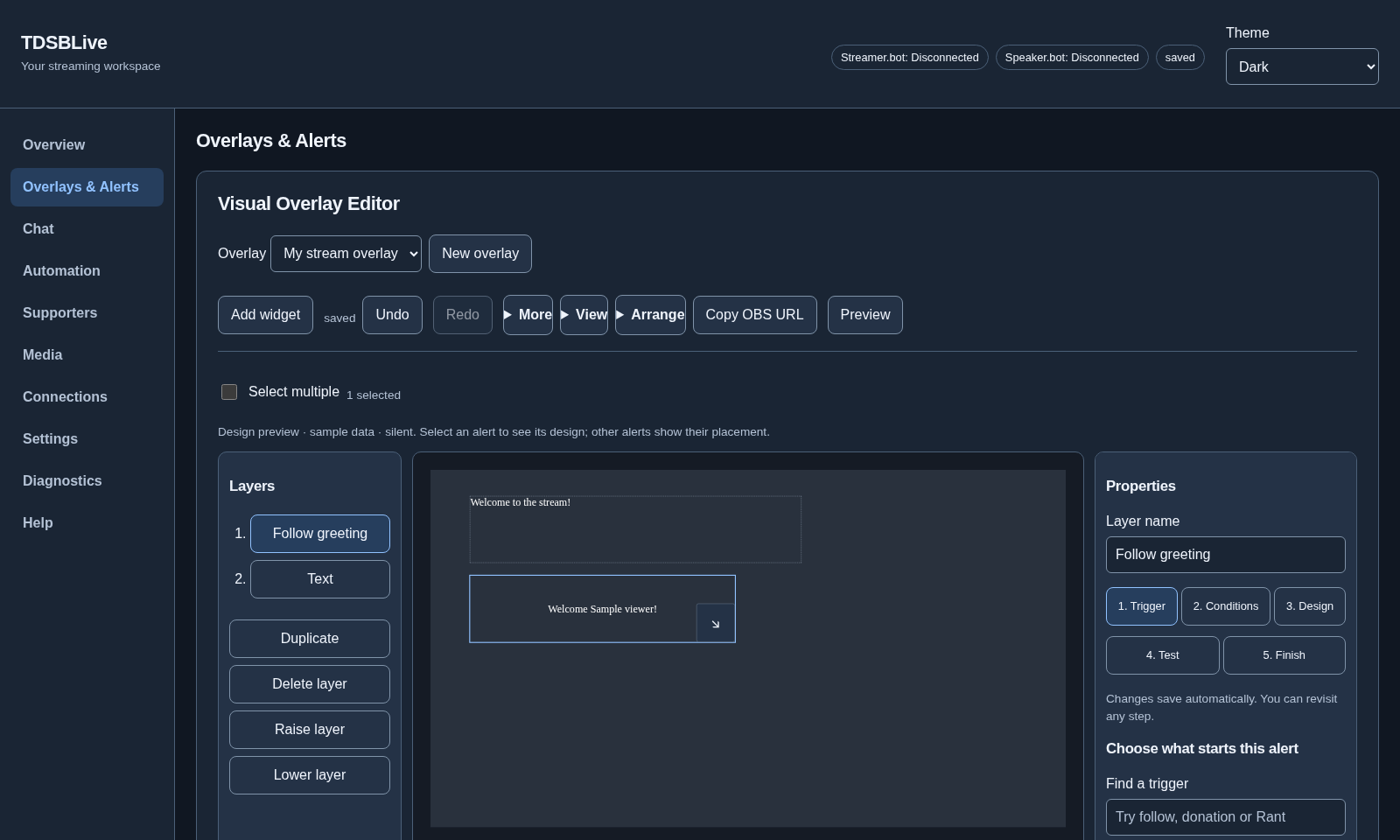Expand the Arrange disclosure menu
This screenshot has height=840, width=1400.
[650, 315]
